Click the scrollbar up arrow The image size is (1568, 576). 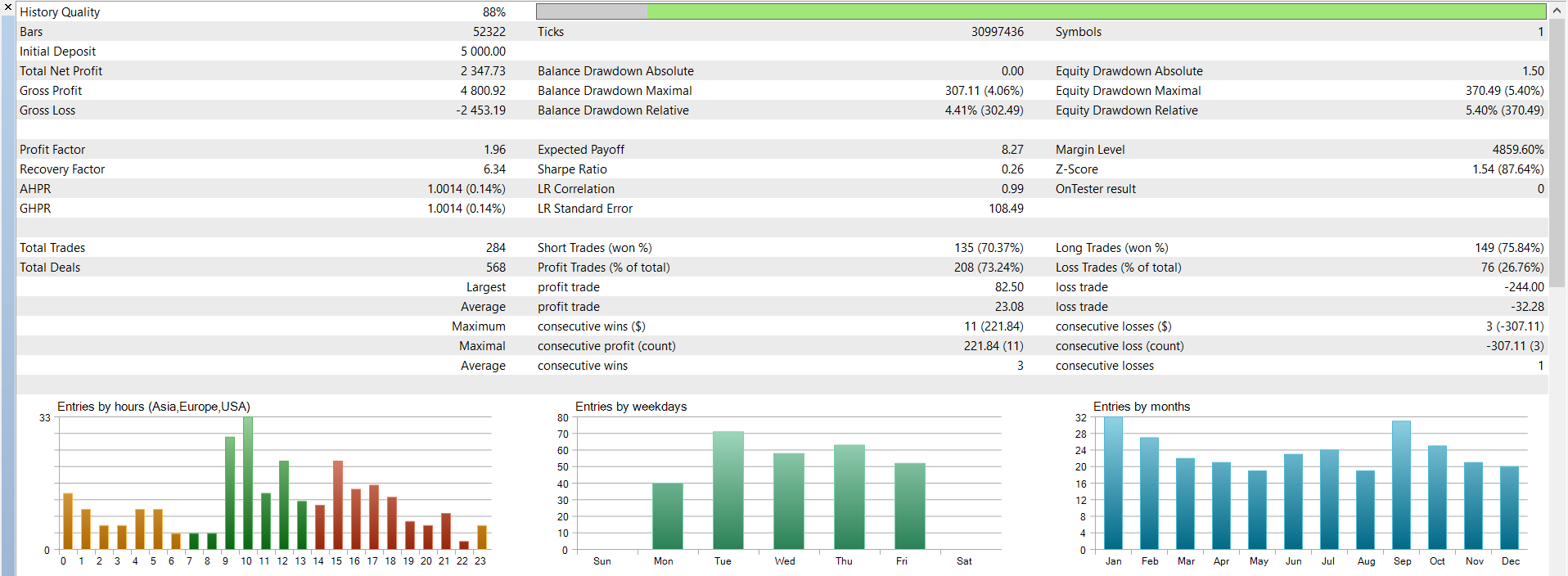click(x=1557, y=11)
